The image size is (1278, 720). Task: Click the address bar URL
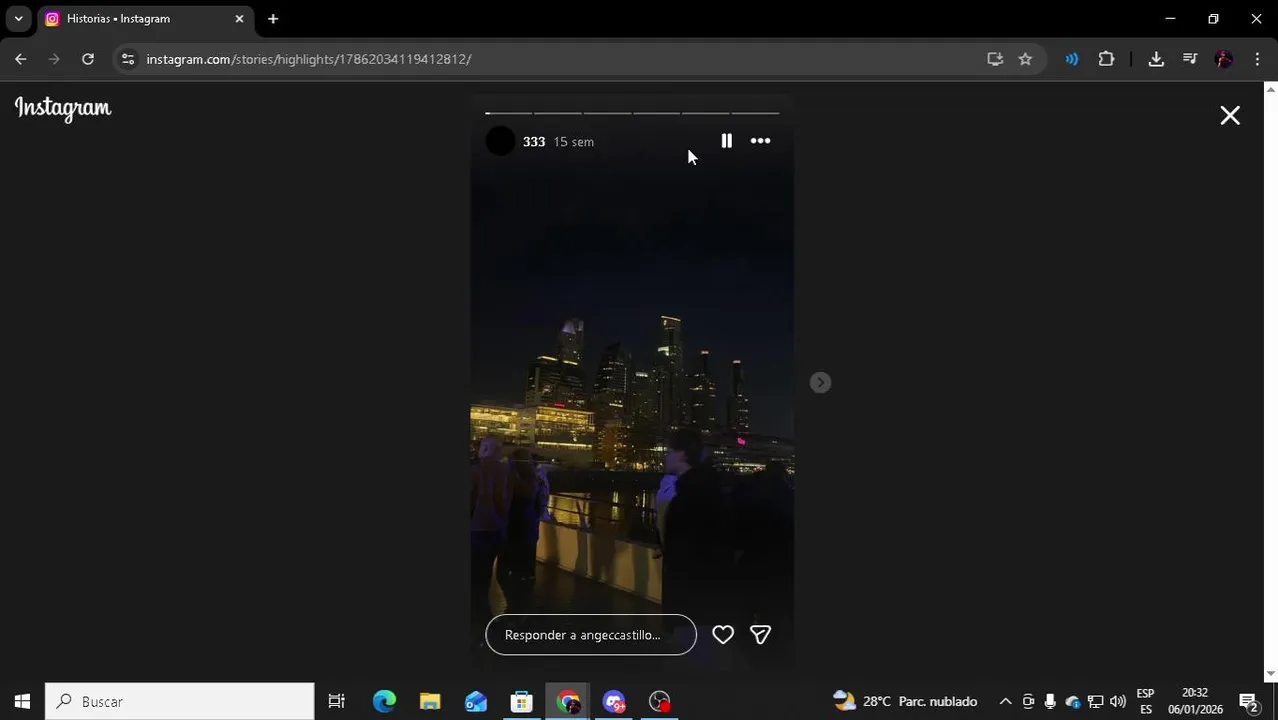(x=309, y=59)
